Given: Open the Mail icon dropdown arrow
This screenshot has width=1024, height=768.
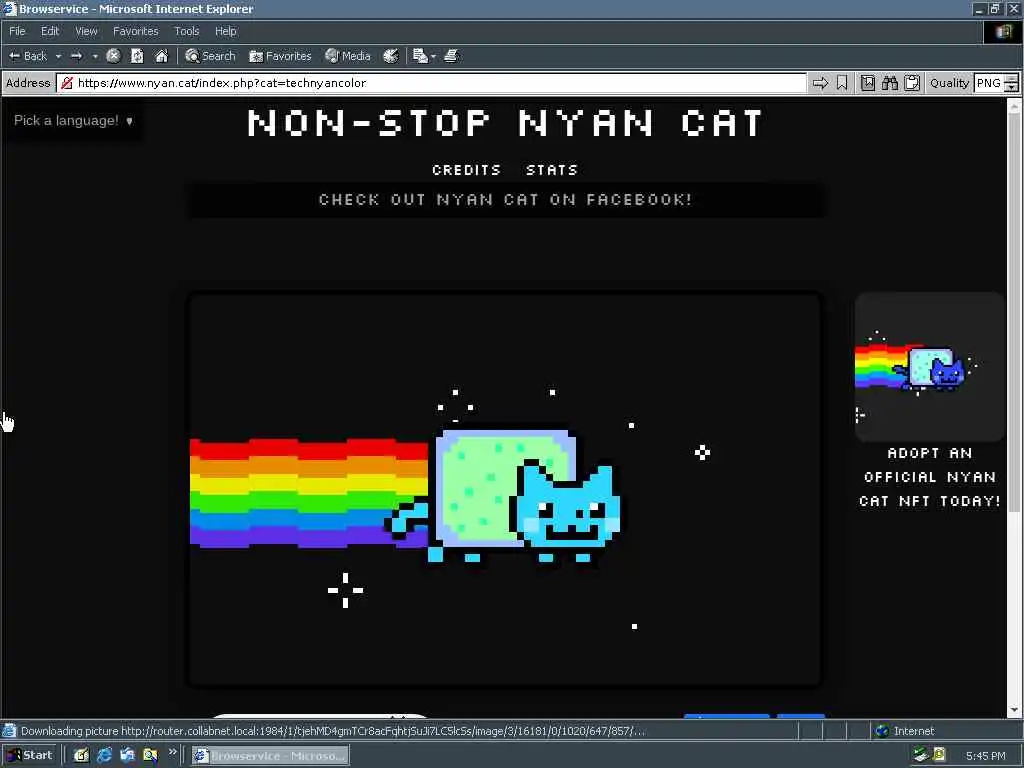Looking at the screenshot, I should click(434, 56).
